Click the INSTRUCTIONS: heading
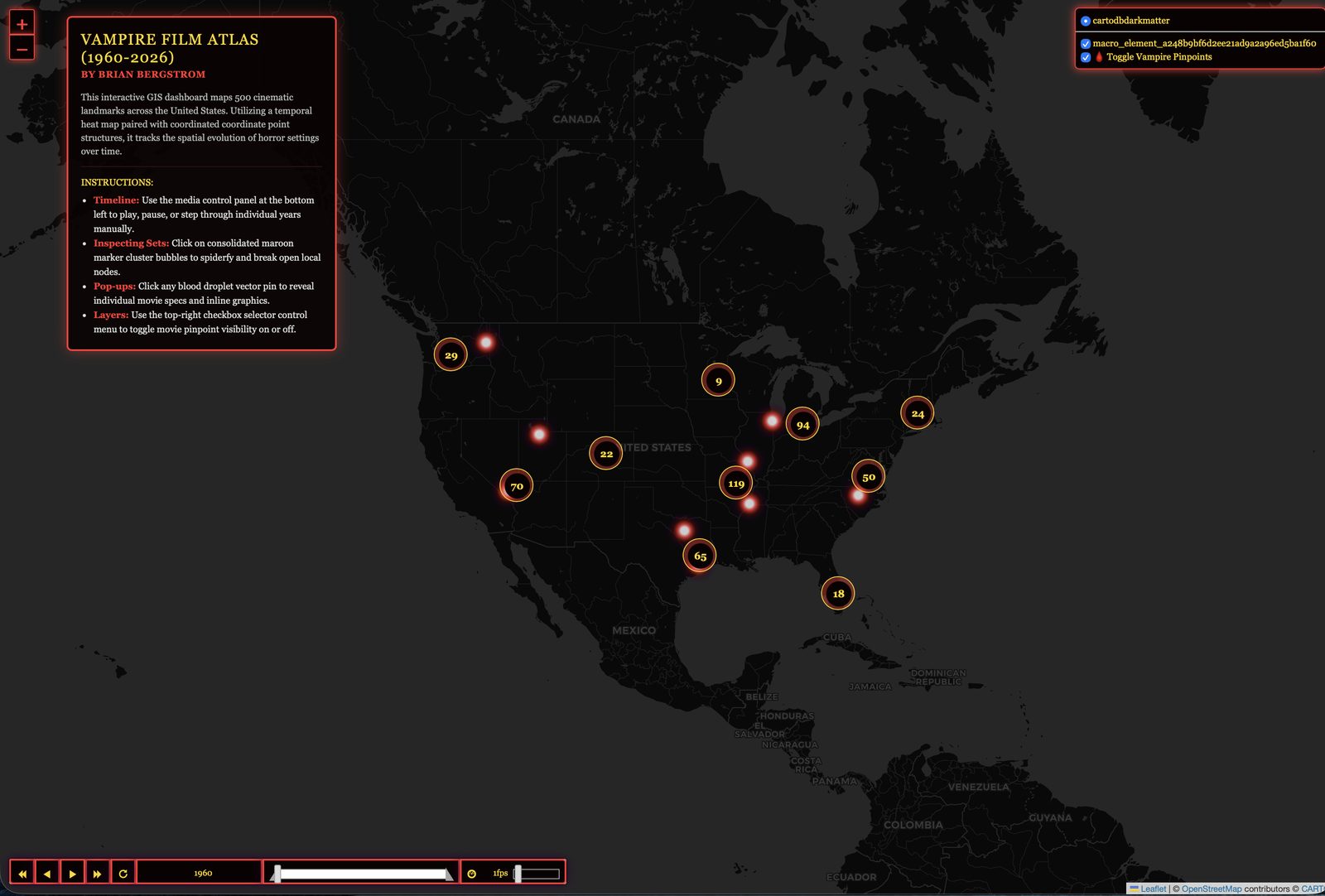This screenshot has height=896, width=1325. click(x=117, y=182)
